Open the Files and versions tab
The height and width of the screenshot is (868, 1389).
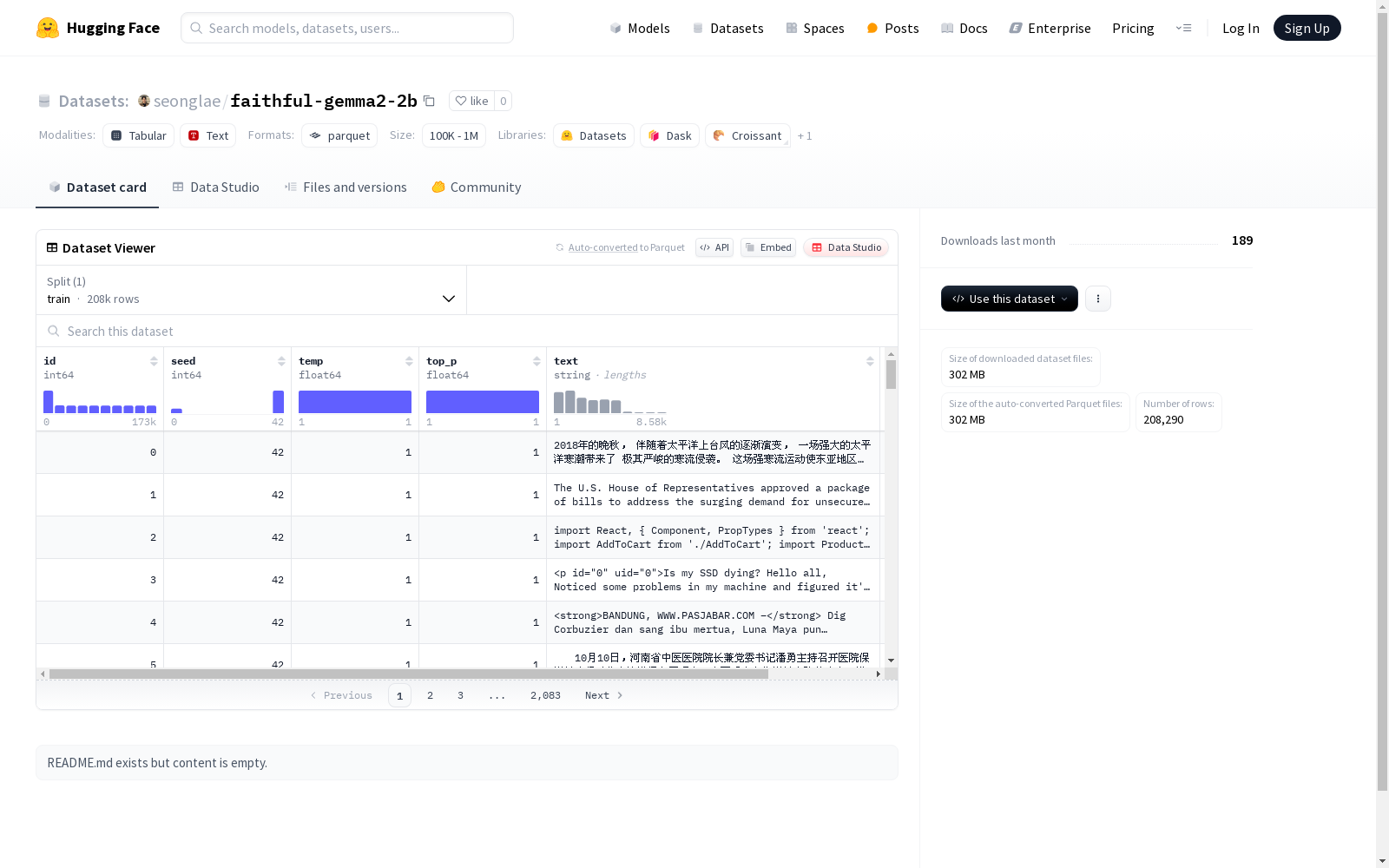click(346, 187)
